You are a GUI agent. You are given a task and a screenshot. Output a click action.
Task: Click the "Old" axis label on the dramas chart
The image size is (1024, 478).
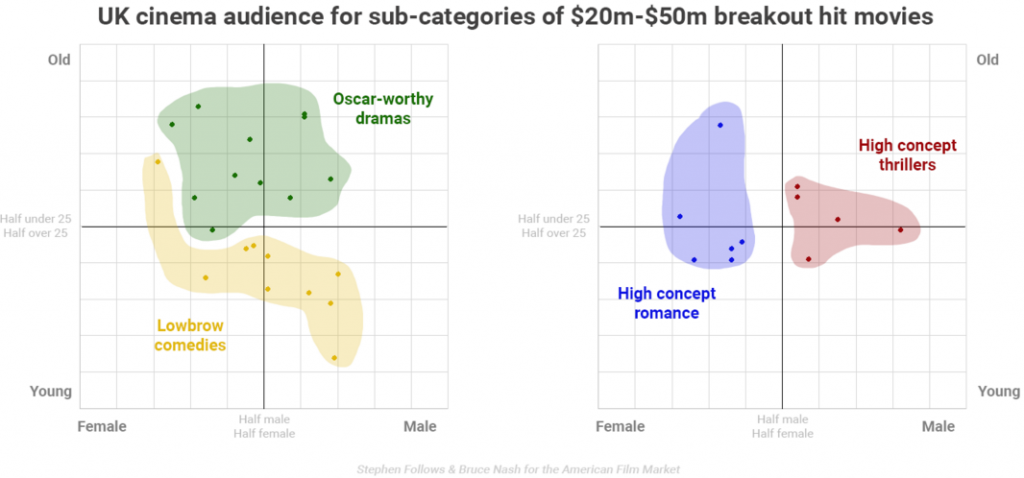click(x=60, y=60)
